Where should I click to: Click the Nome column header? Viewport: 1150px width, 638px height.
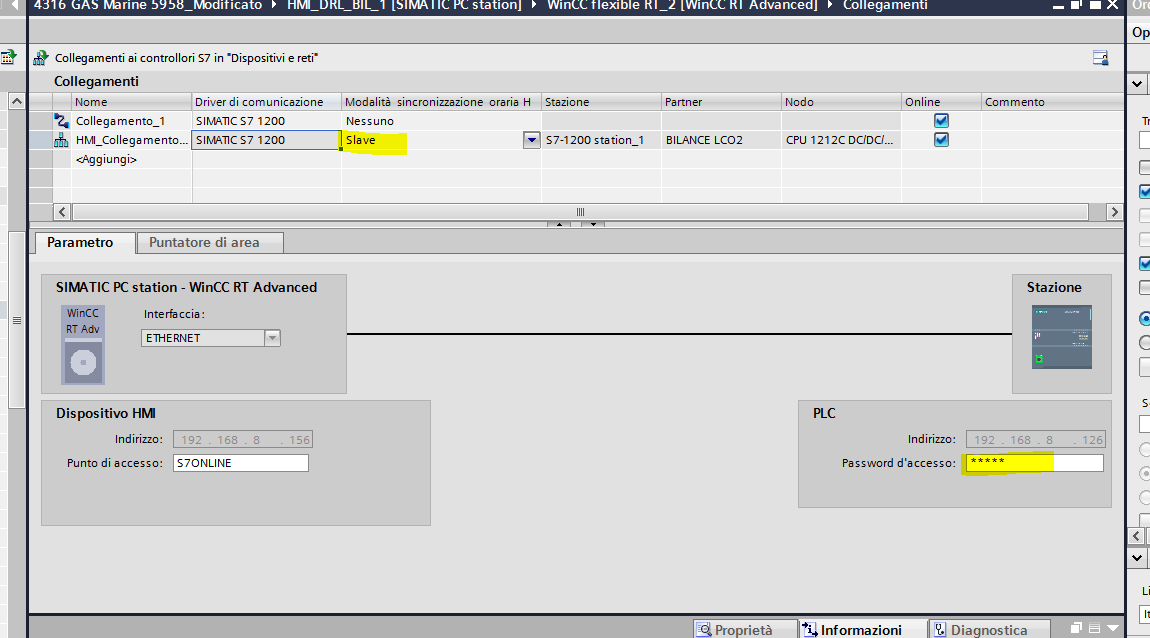point(132,102)
